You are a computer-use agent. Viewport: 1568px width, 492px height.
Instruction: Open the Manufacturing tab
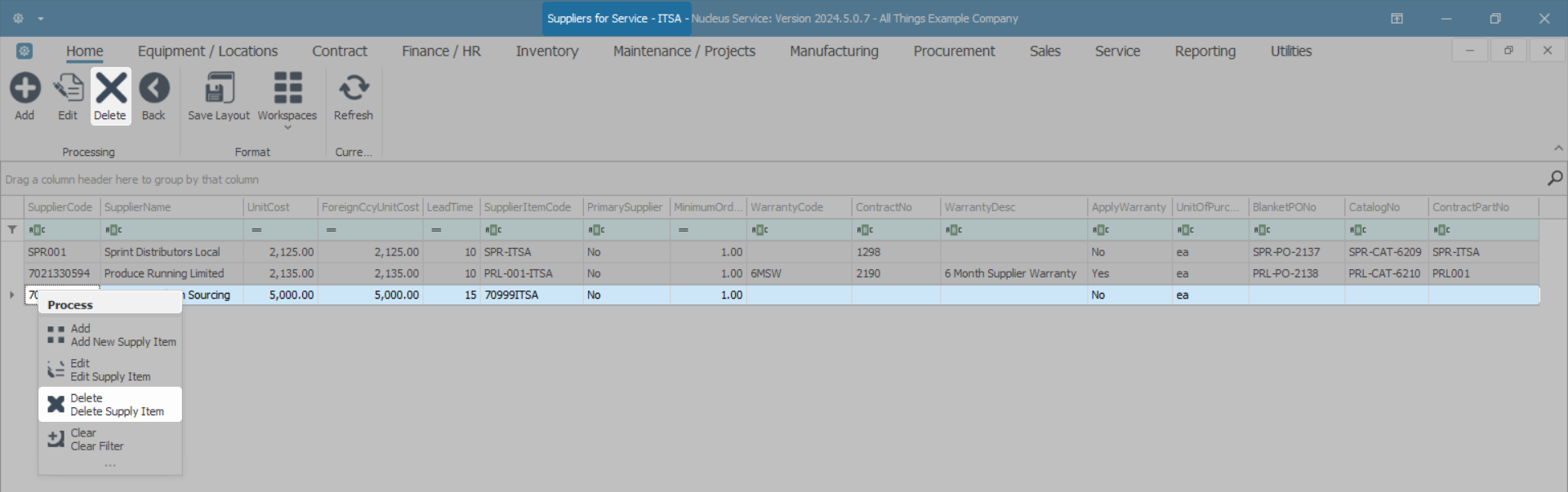834,51
